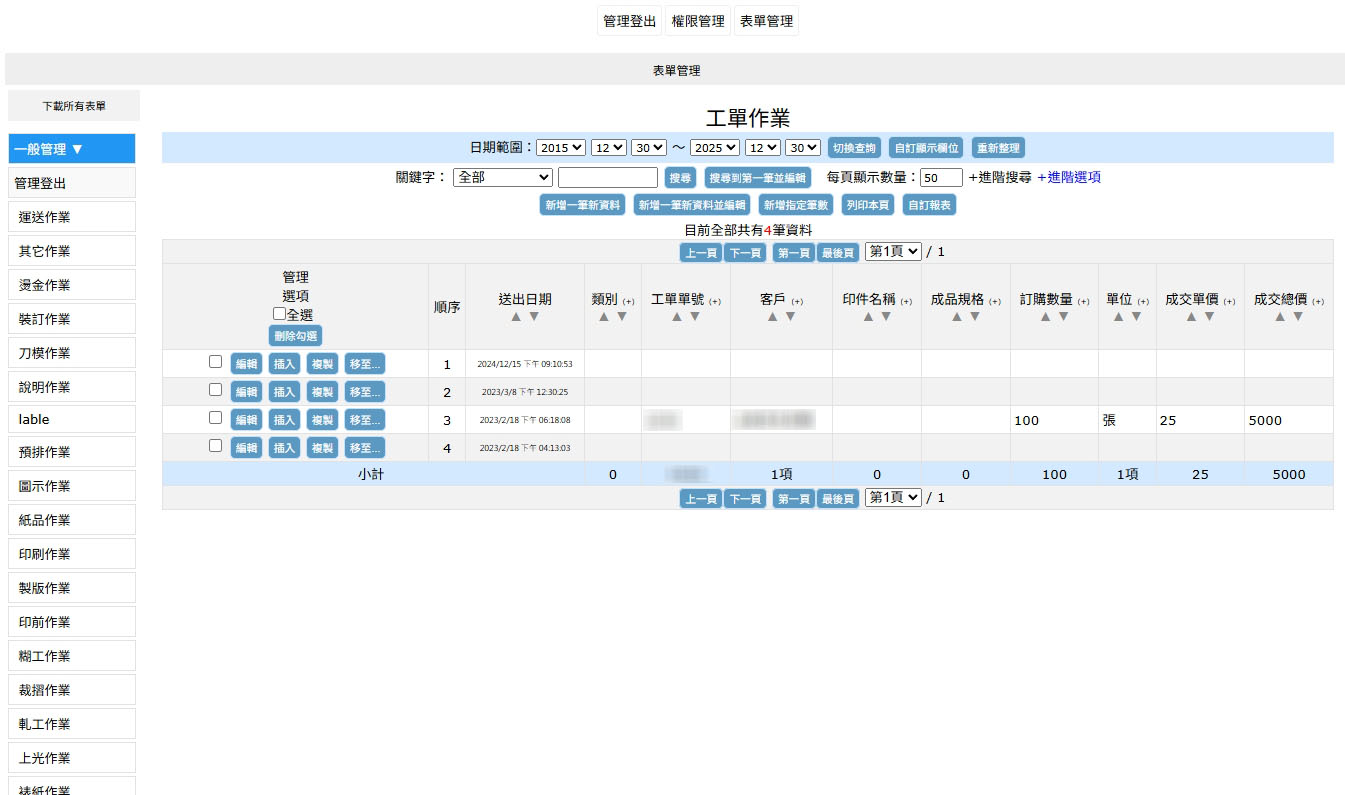Select the row 4 checkbox
The width and height of the screenshot is (1345, 795).
(x=215, y=446)
